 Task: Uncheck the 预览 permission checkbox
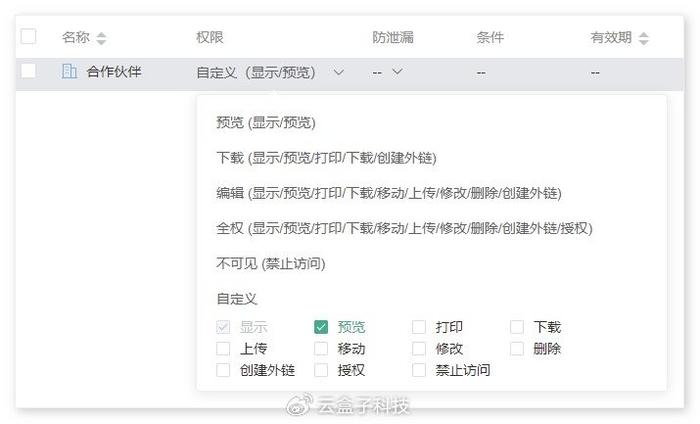321,327
